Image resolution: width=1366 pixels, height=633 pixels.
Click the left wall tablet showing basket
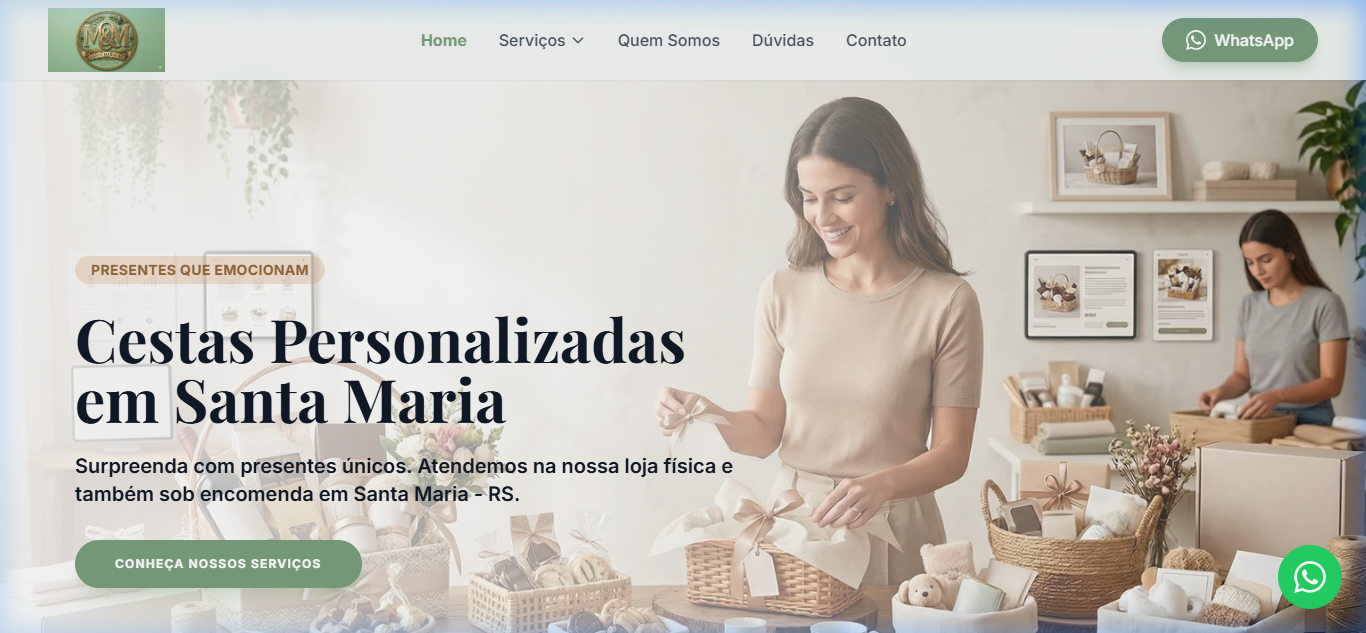click(x=1081, y=294)
